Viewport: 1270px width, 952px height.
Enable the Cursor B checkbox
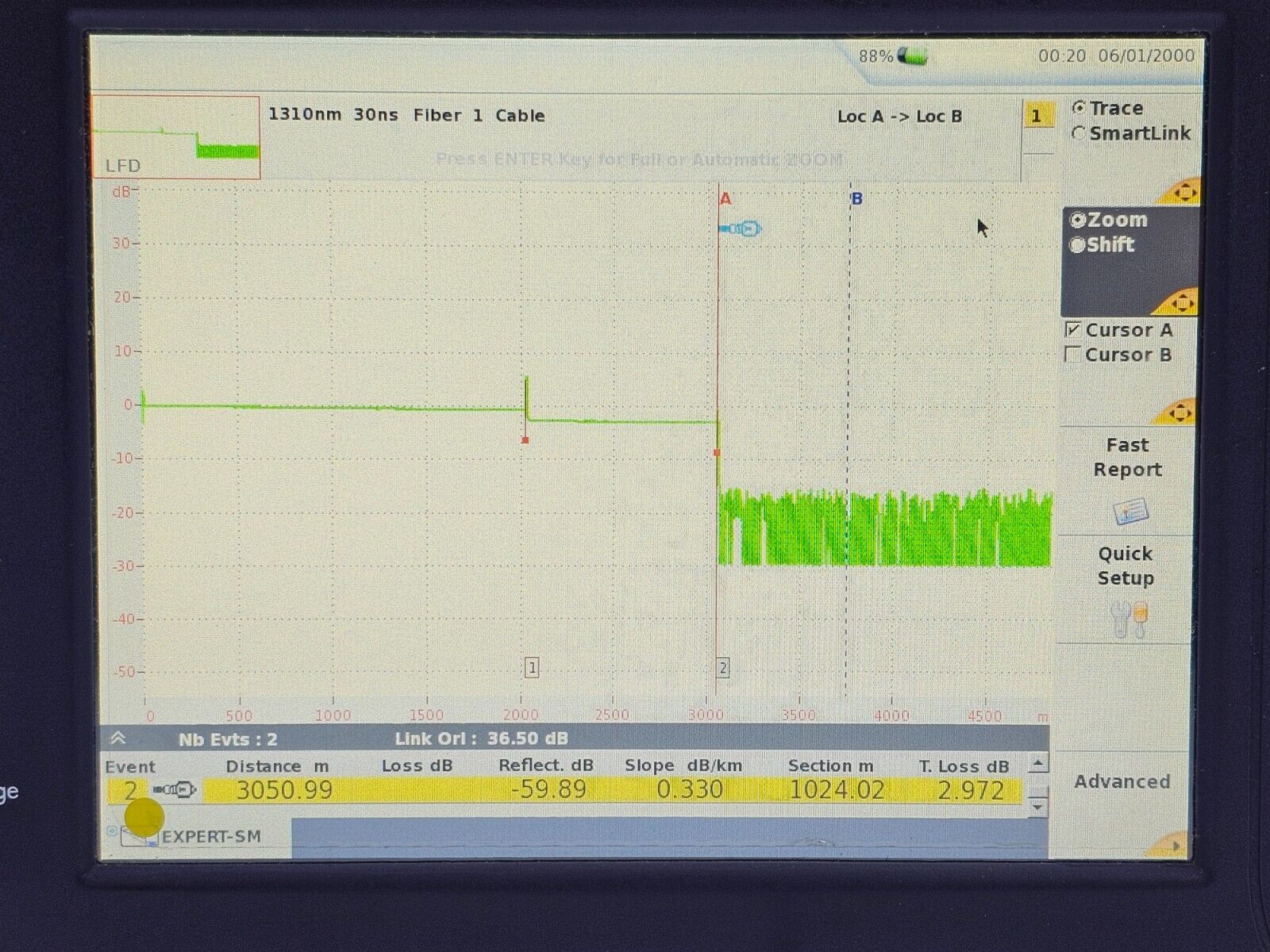(x=1073, y=355)
